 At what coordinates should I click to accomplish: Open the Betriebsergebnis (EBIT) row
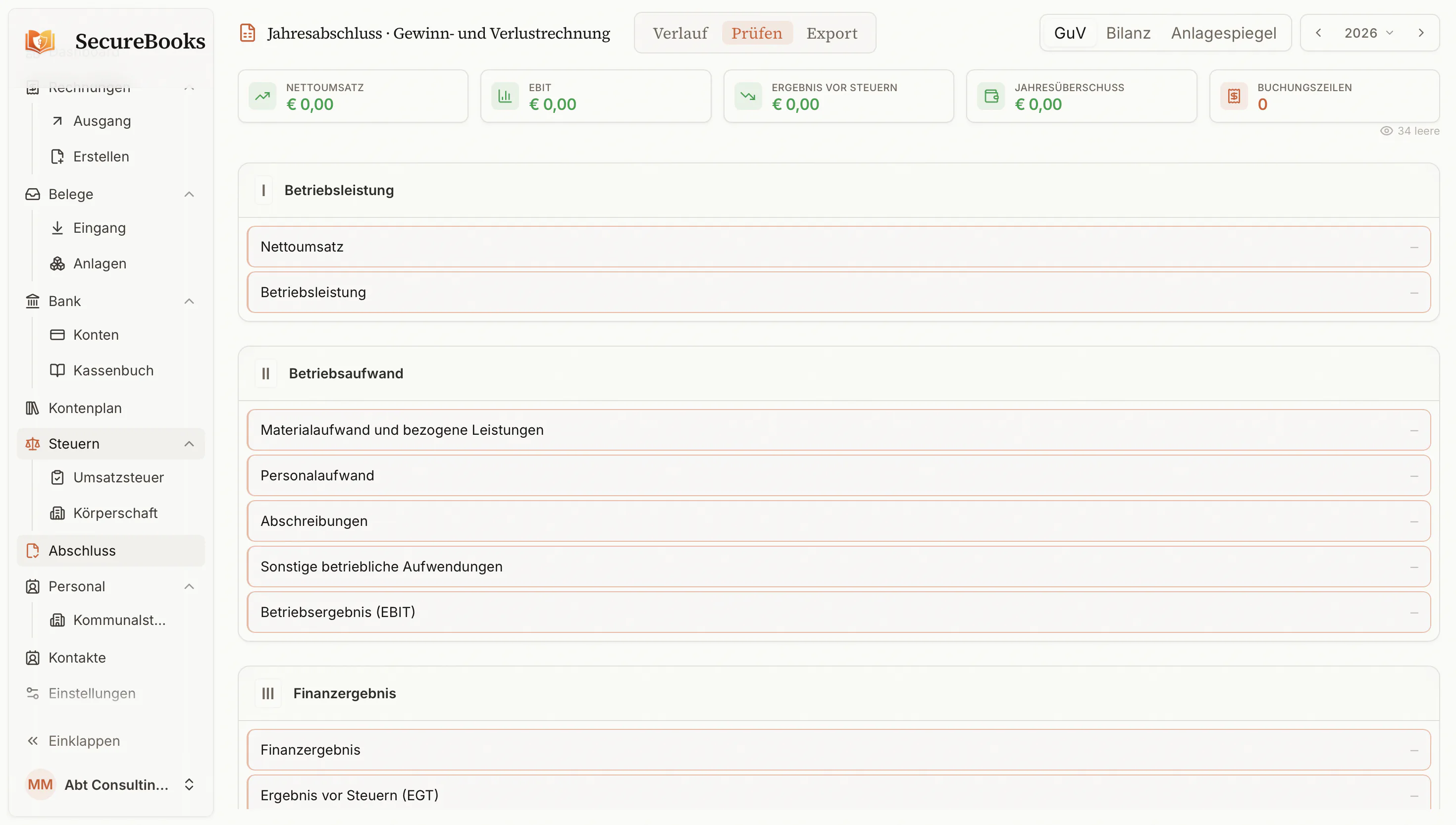click(x=838, y=613)
